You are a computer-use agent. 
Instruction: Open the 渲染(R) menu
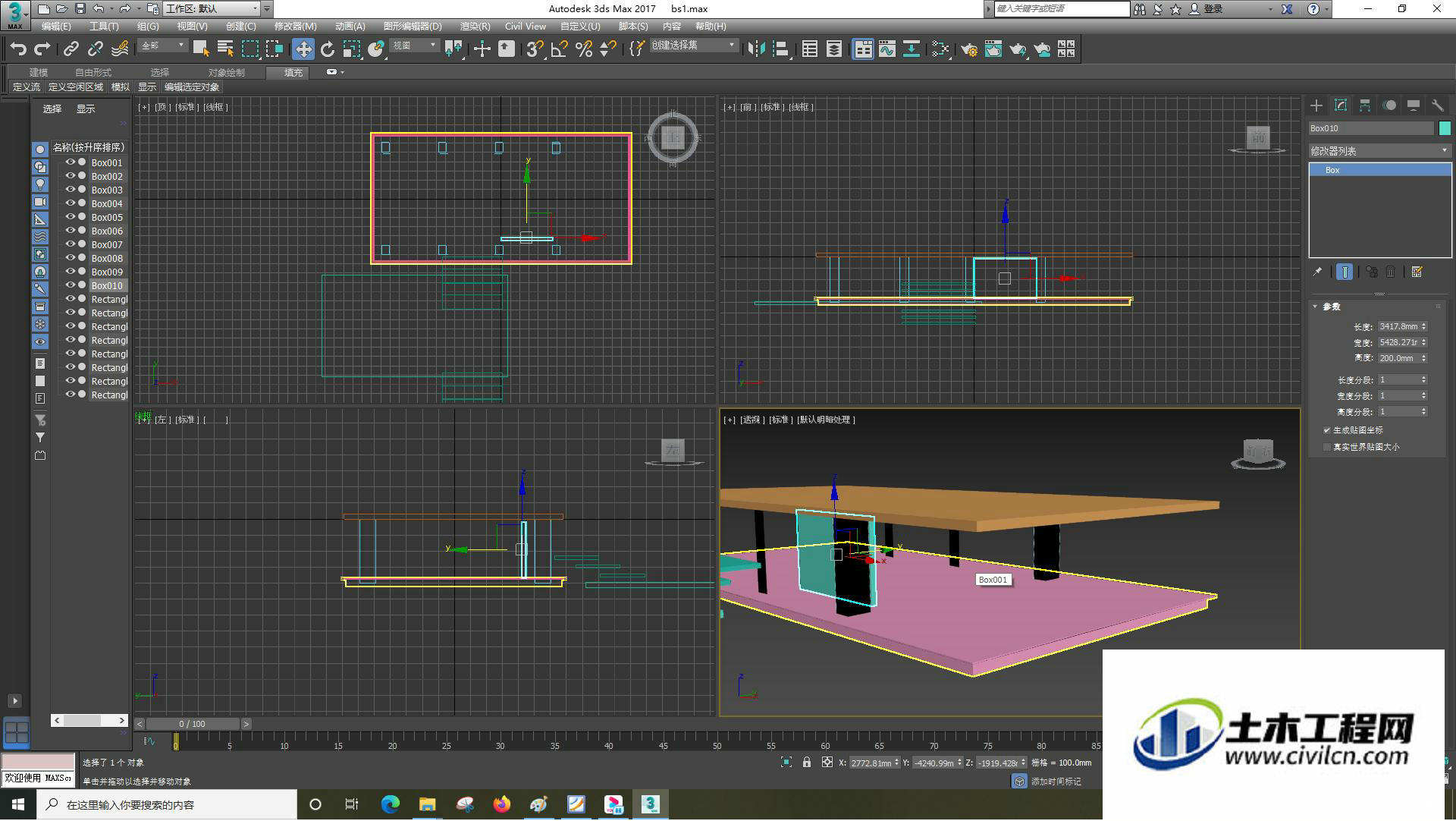coord(475,27)
